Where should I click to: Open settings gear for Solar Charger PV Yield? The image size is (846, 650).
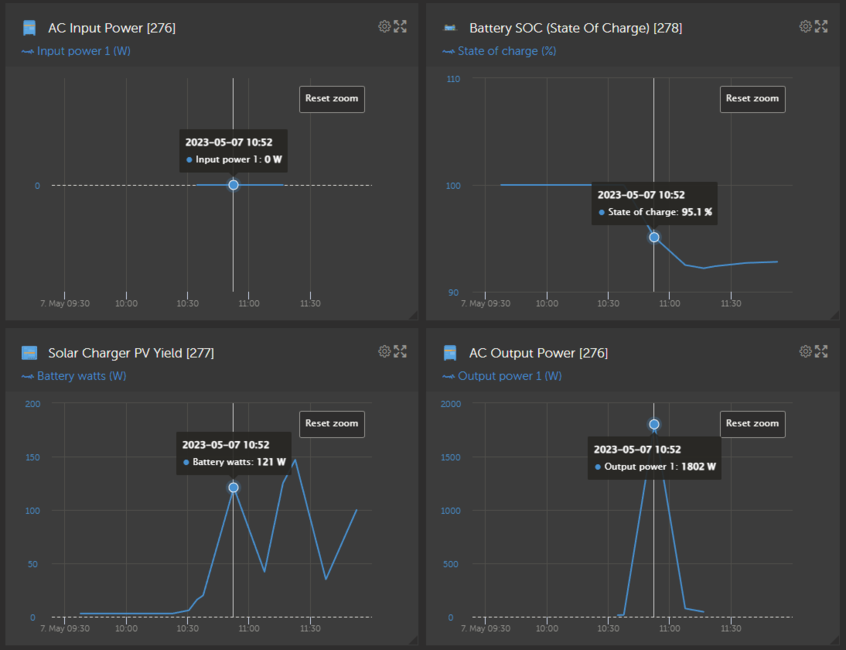pos(384,352)
